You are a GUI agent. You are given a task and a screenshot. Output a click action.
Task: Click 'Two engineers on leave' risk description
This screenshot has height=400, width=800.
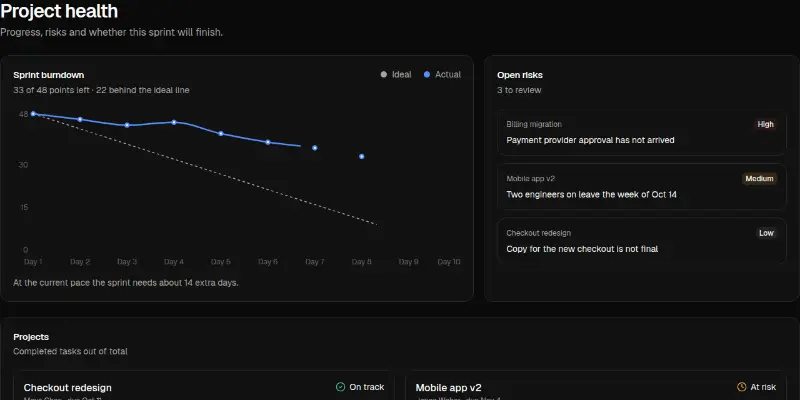[591, 194]
